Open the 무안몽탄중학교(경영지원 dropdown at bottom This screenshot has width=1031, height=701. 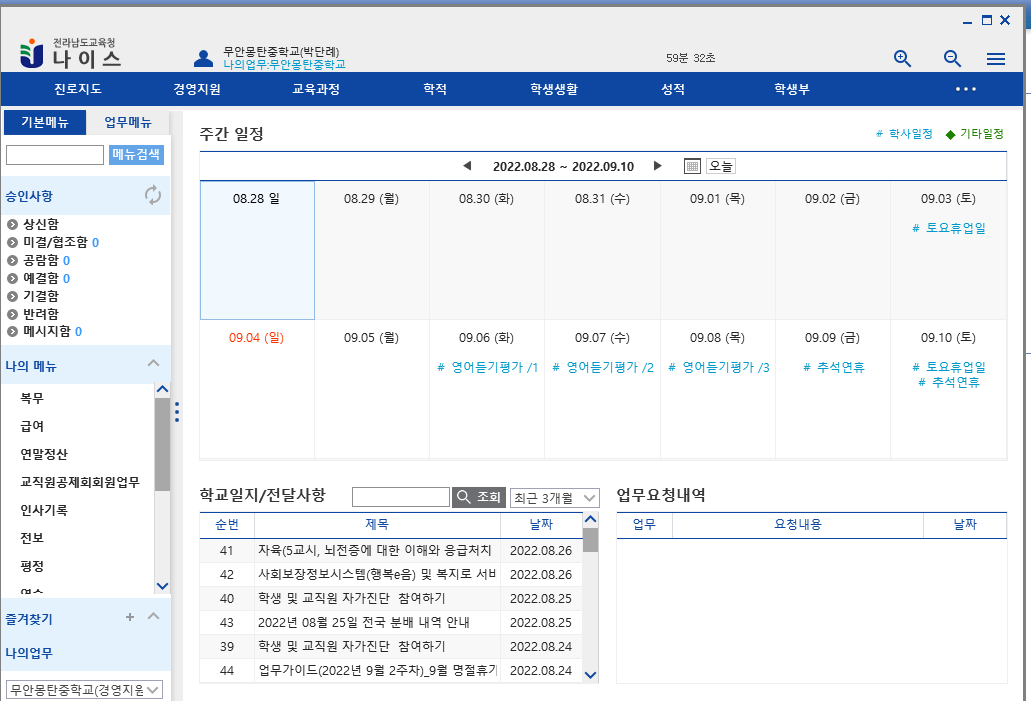(x=84, y=690)
